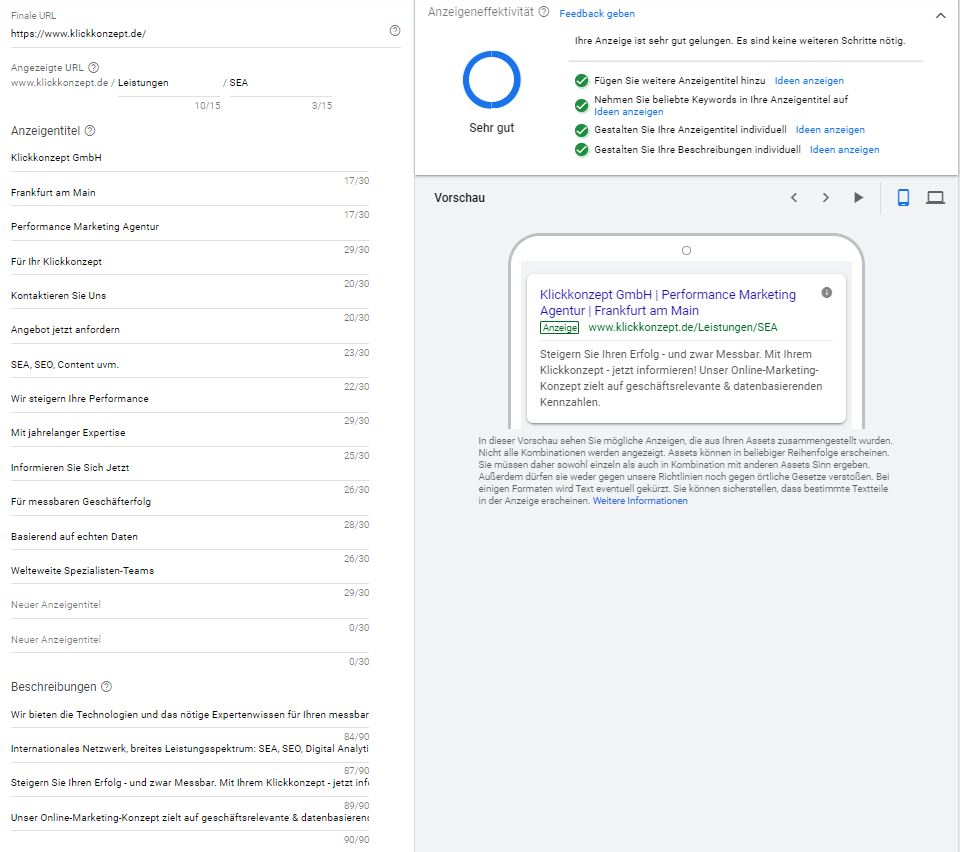The height and width of the screenshot is (852, 960).
Task: Edit description starting Internationales Netzwerk
Action: pyautogui.click(x=190, y=749)
